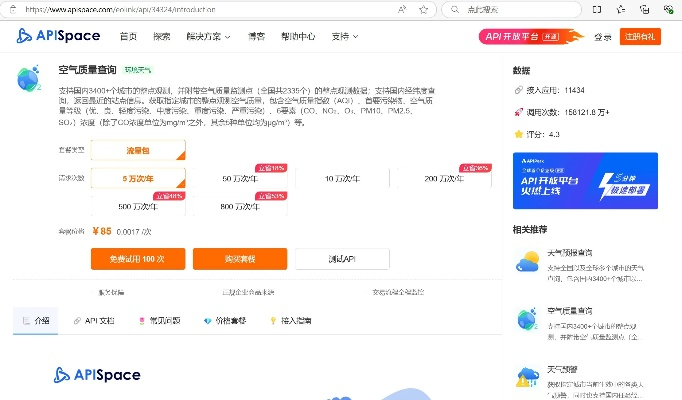Select the 5万次/年 request option
682x400 pixels.
pos(138,177)
